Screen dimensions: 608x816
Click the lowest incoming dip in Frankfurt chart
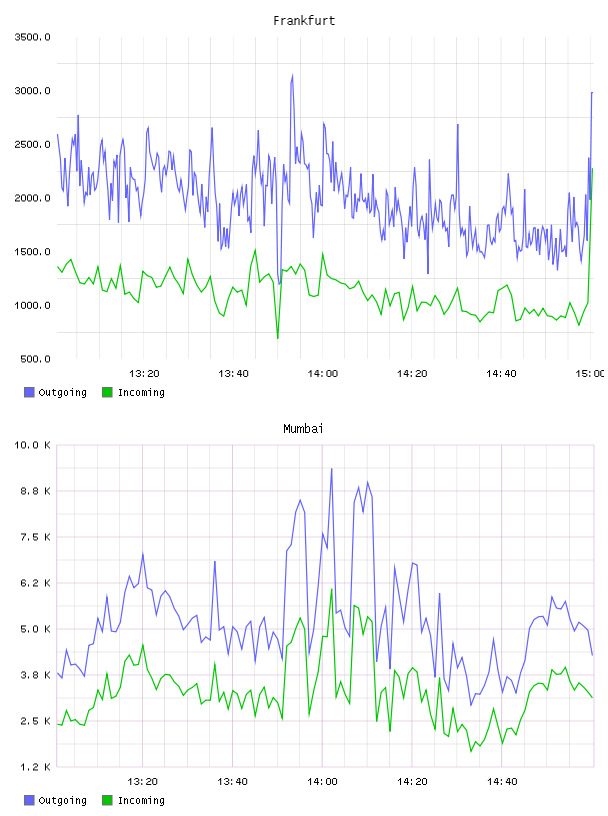click(x=277, y=337)
